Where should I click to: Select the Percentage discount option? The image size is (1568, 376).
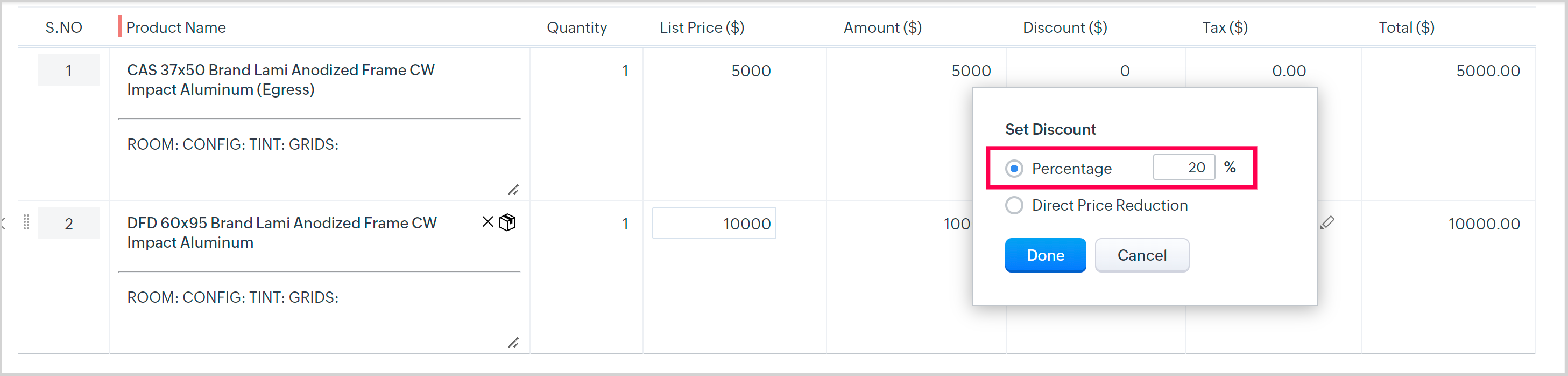click(1014, 168)
